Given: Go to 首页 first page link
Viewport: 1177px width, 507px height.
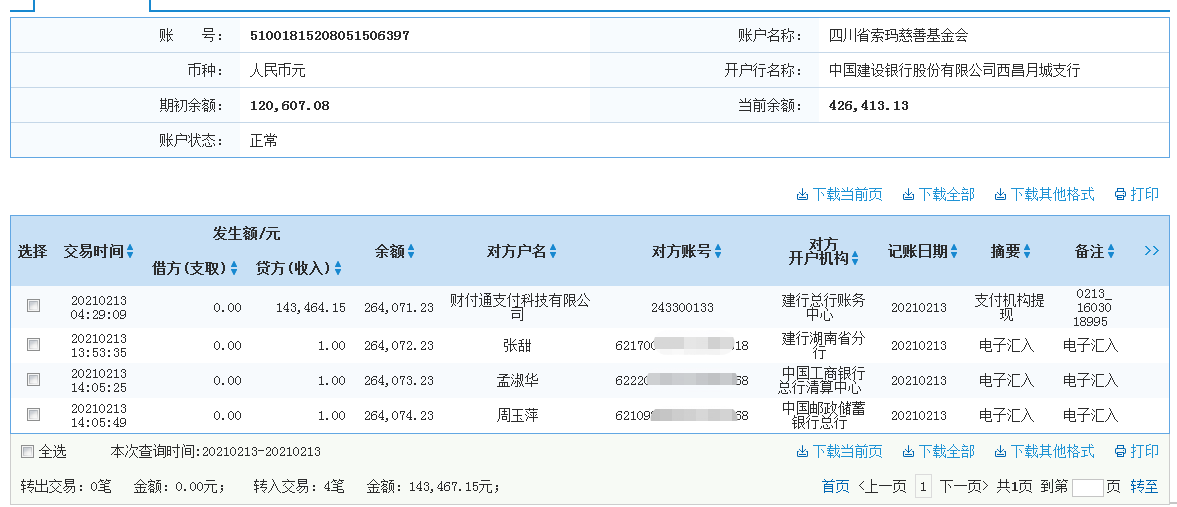Looking at the screenshot, I should pos(835,486).
